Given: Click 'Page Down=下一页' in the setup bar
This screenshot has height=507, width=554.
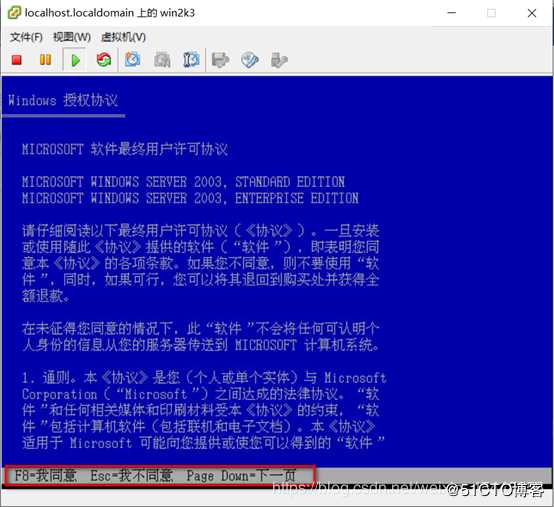Looking at the screenshot, I should click(x=241, y=476).
